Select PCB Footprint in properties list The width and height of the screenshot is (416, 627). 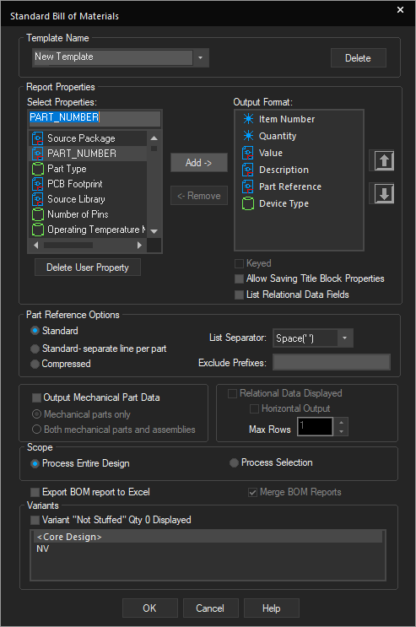(88, 184)
